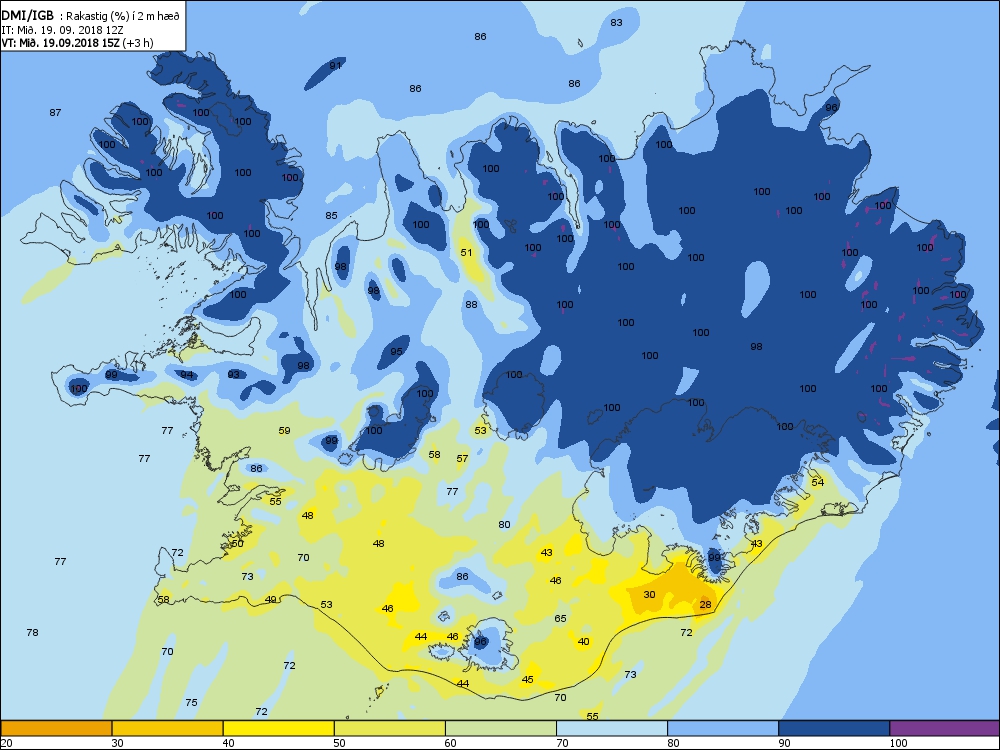This screenshot has width=1000, height=750.
Task: Click the 60–70% pale green legend swatch
Action: pos(501,728)
